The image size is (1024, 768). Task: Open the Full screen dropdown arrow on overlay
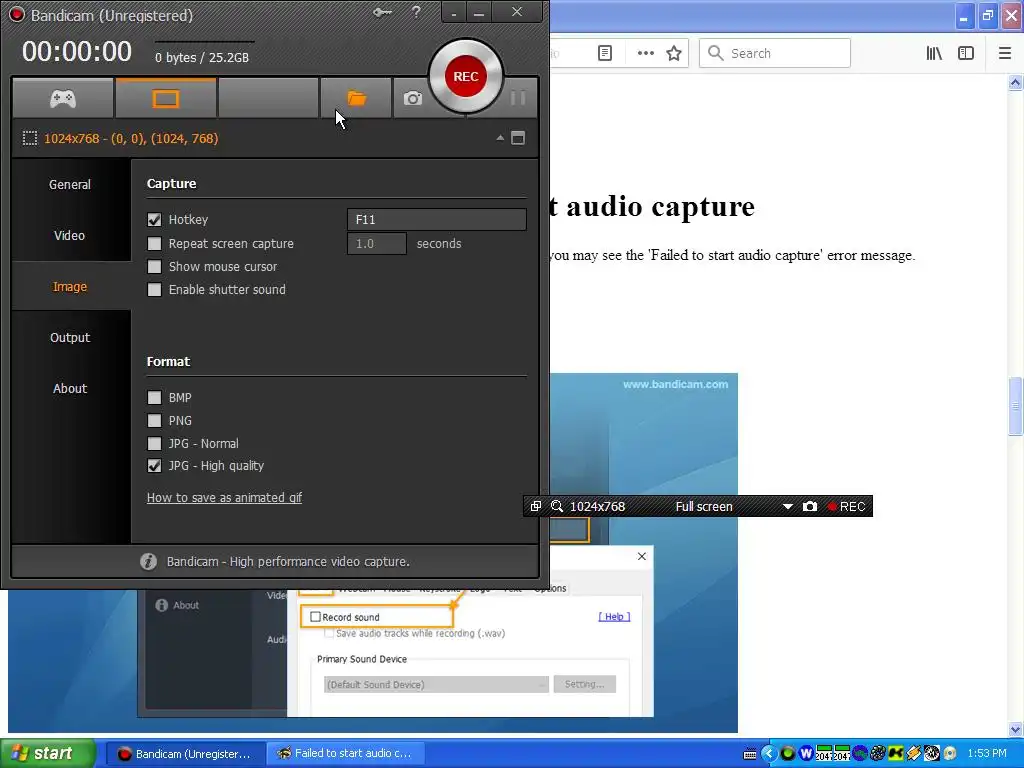[x=788, y=507]
